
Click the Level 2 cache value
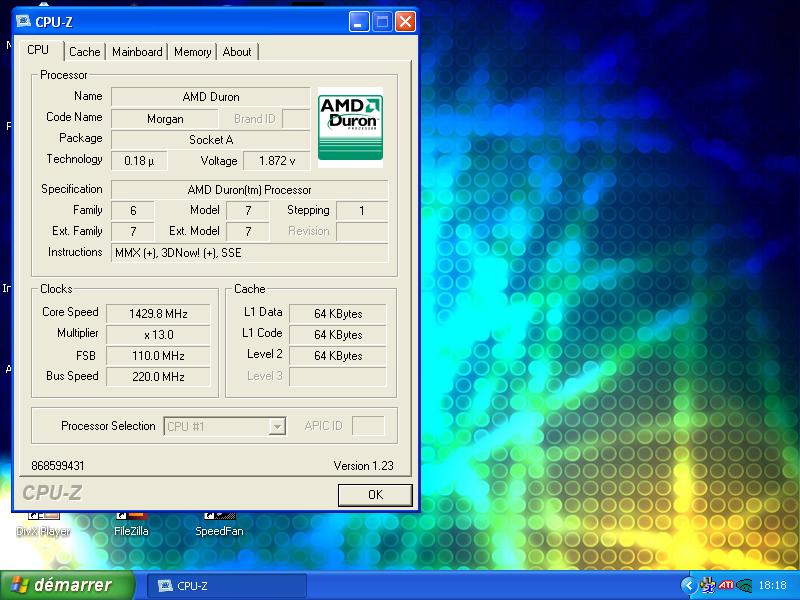coord(338,356)
